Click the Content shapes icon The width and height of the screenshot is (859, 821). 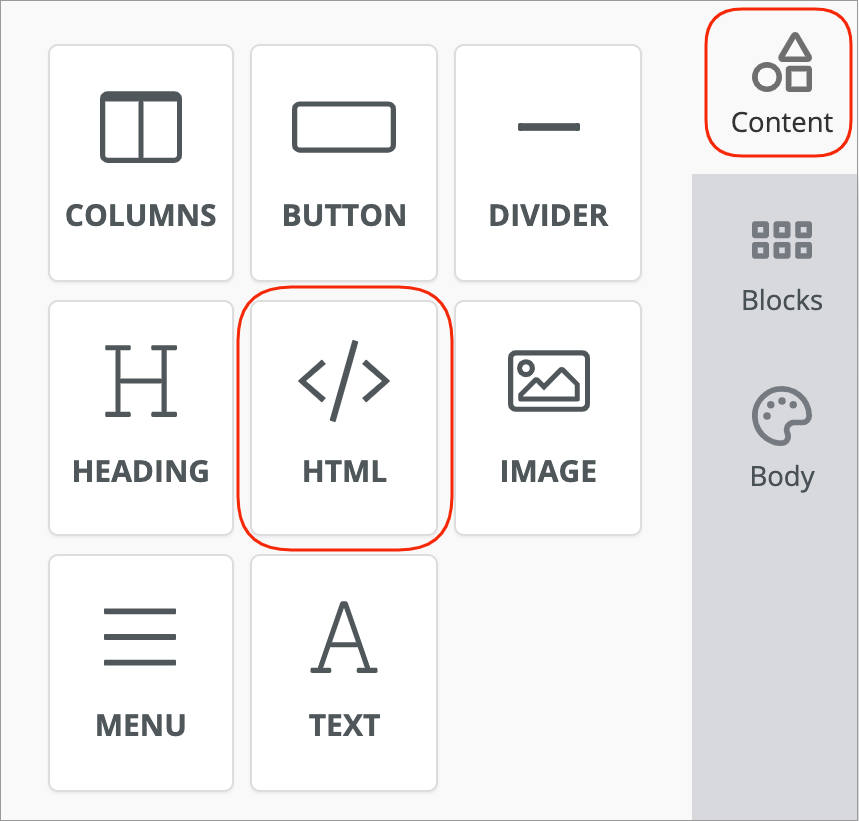(x=782, y=63)
